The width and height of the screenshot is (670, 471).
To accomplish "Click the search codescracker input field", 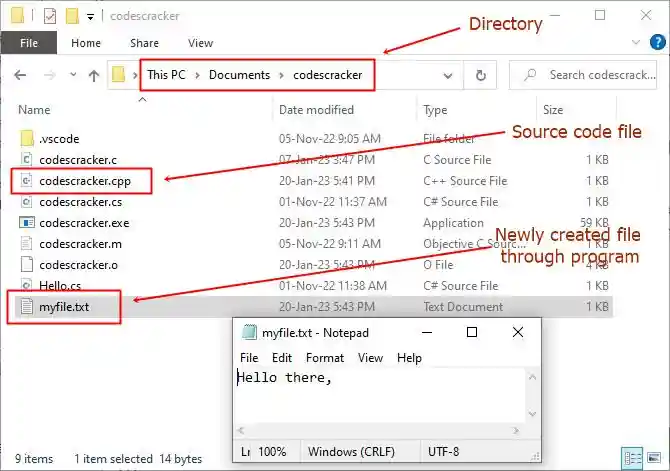I will pyautogui.click(x=583, y=75).
